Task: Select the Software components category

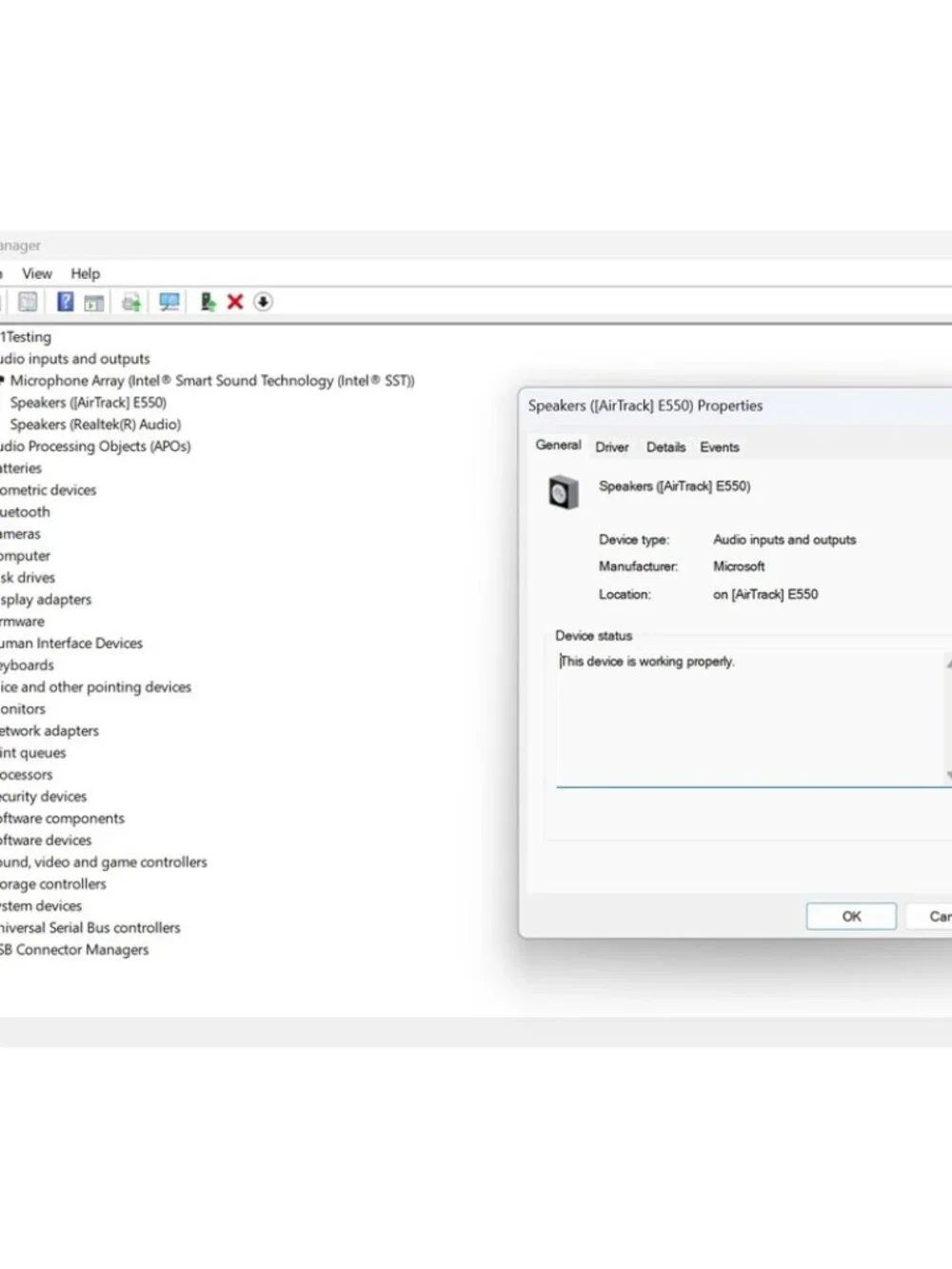Action: click(x=62, y=819)
